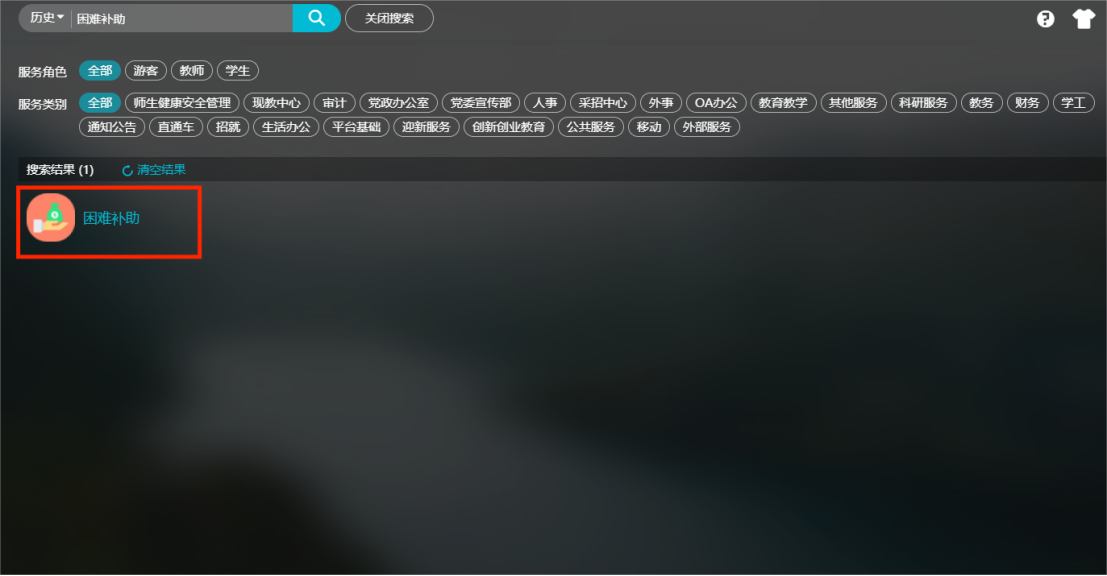The height and width of the screenshot is (576, 1107).
Task: Choose the 学工 service category tag
Action: tap(1073, 103)
